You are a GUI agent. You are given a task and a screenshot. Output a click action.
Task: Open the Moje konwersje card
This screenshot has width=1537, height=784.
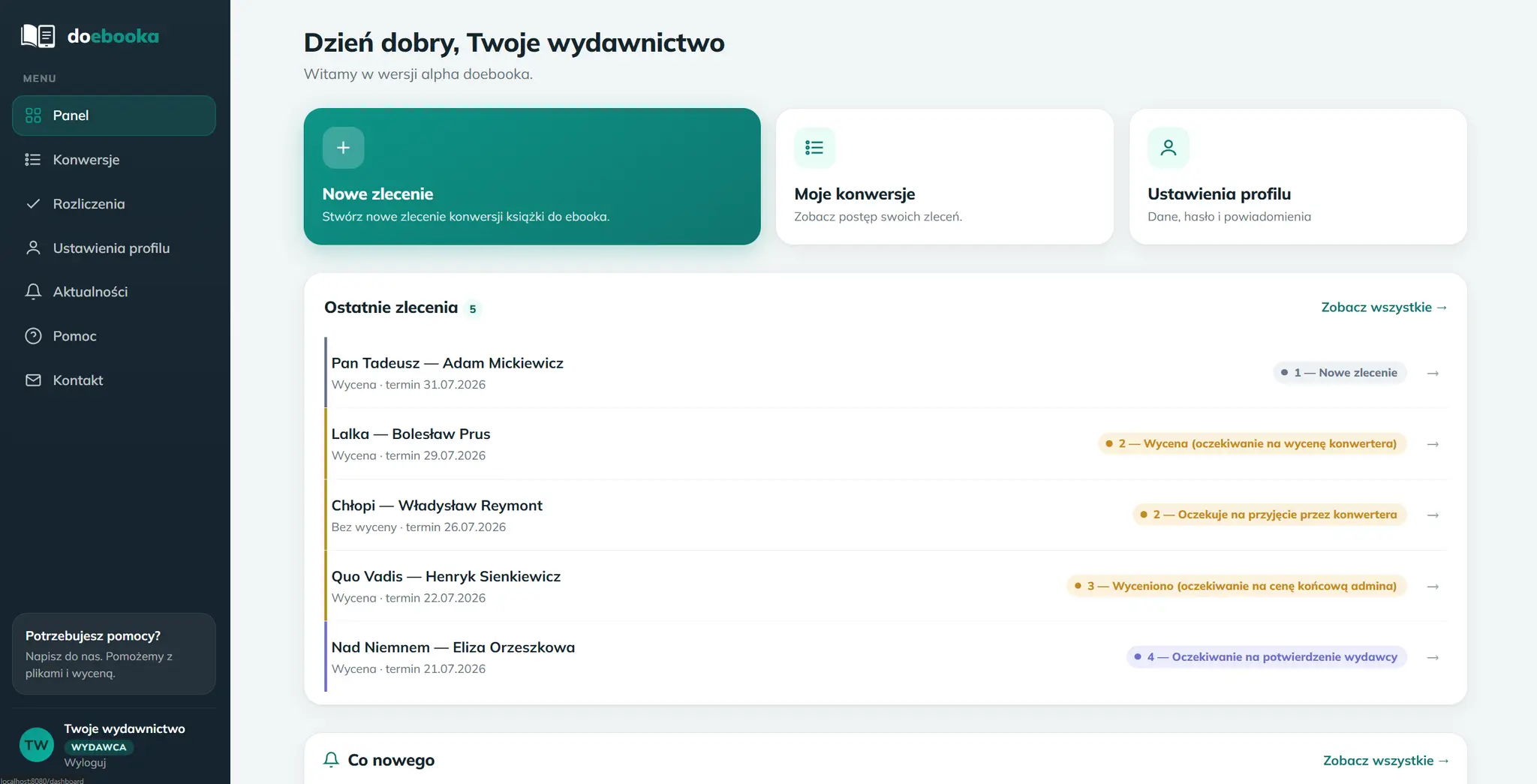pyautogui.click(x=945, y=176)
